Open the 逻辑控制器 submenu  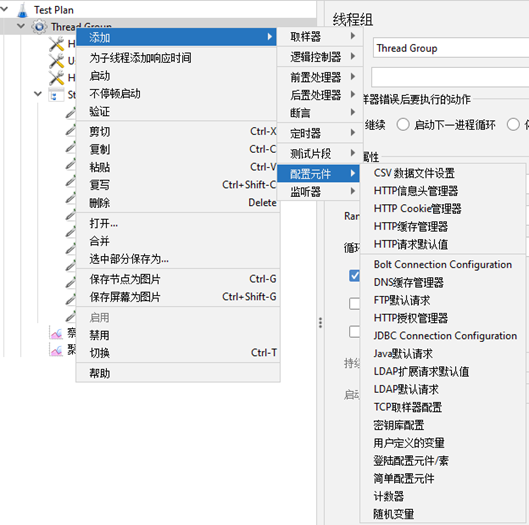320,57
